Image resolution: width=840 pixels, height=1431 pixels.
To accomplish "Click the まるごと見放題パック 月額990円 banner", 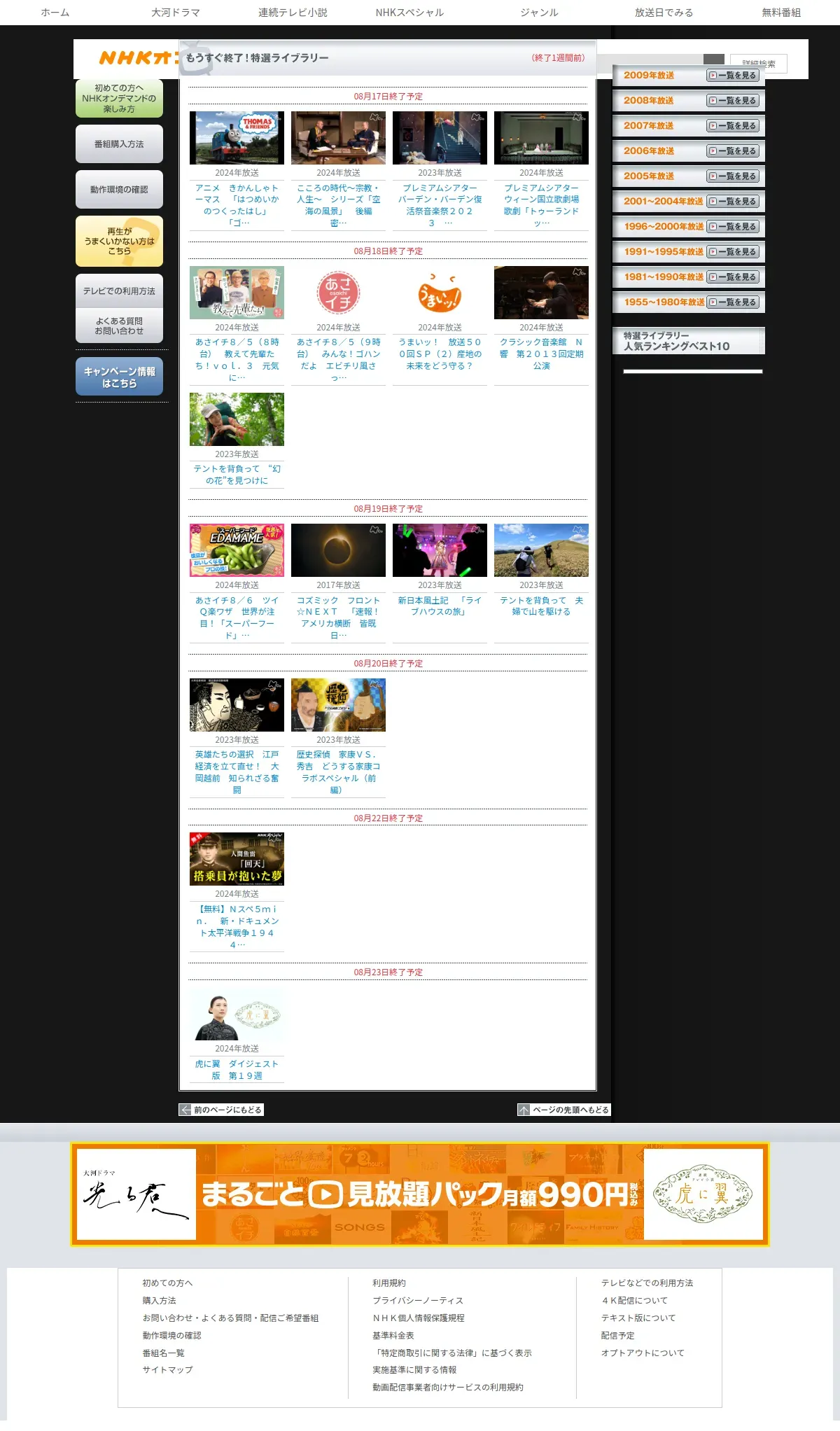I will pos(420,1194).
